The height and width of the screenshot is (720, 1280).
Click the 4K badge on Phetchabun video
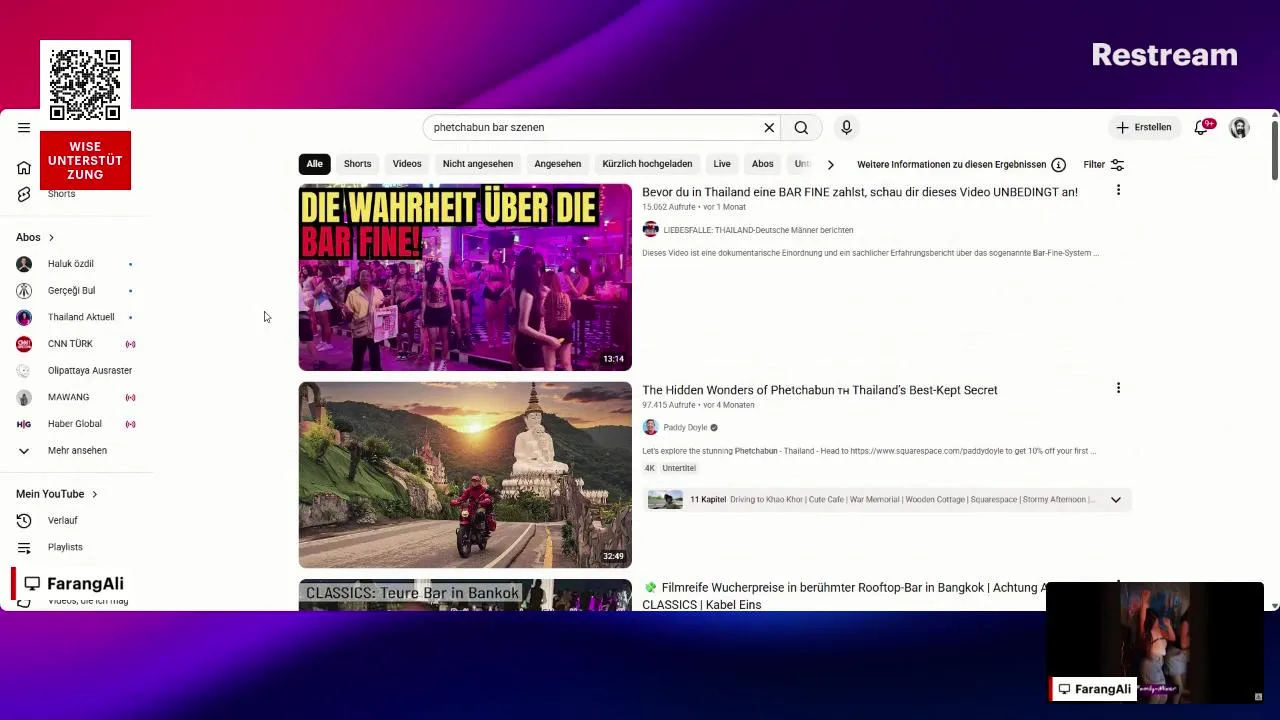(649, 468)
